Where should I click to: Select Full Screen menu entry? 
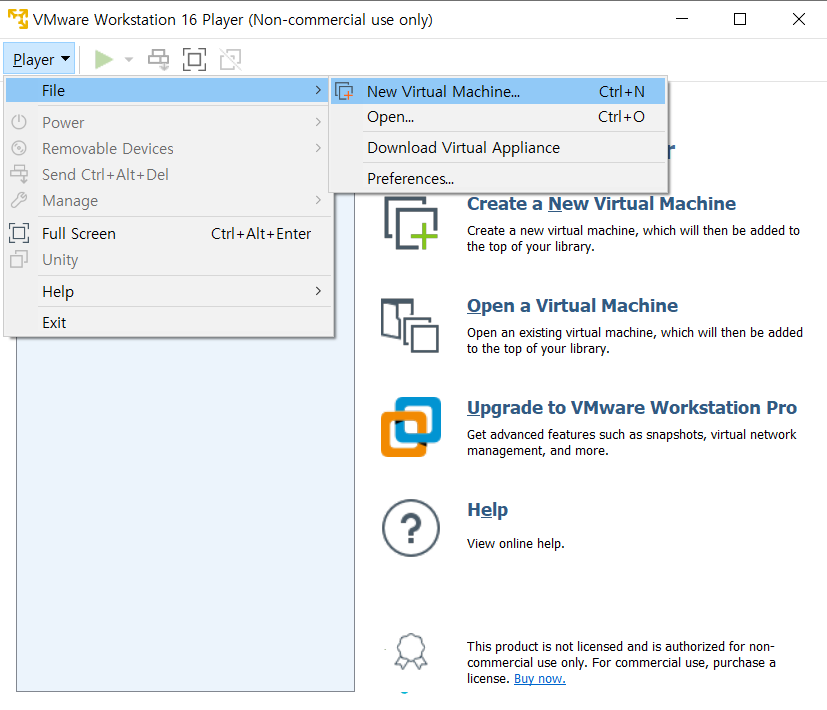(x=167, y=234)
